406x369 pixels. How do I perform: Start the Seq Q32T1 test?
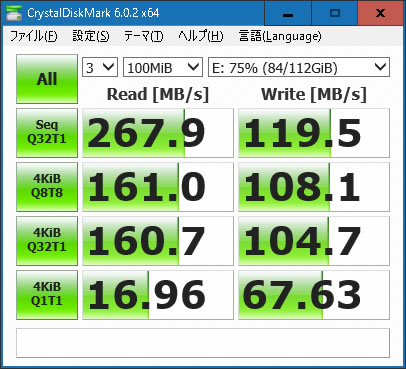tap(47, 133)
